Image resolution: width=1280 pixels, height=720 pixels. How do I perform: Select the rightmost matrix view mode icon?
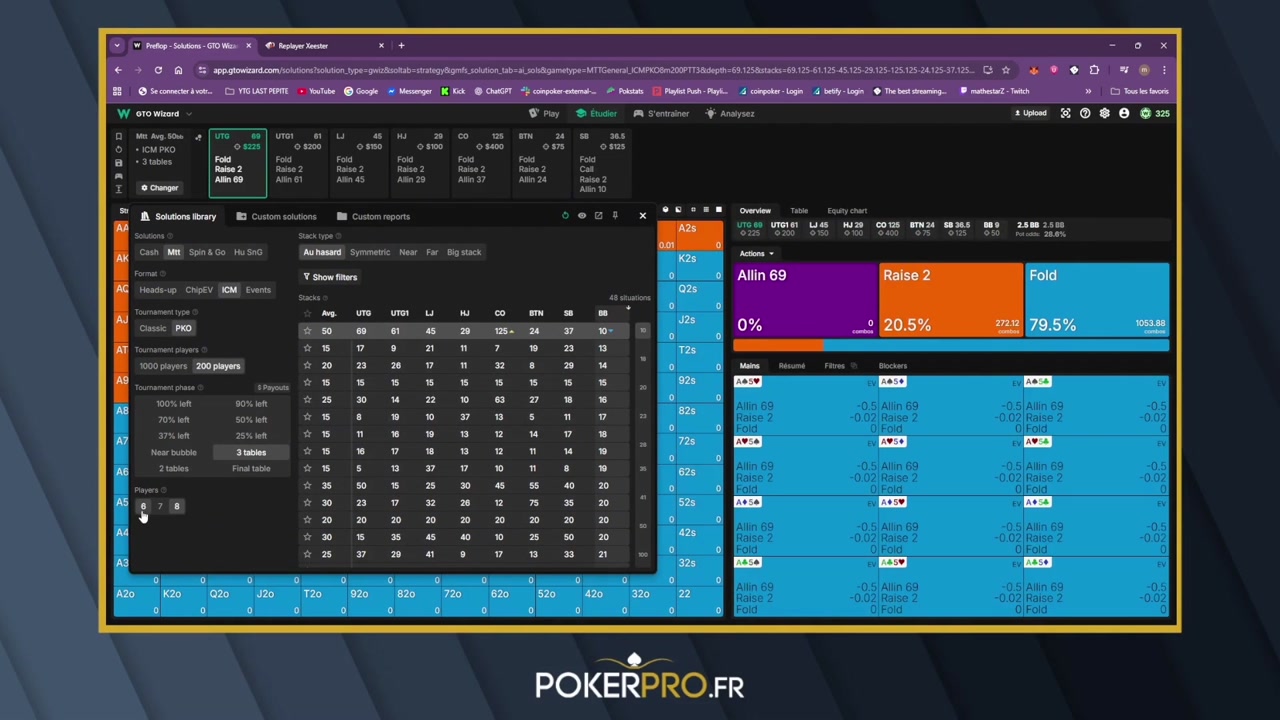point(718,210)
